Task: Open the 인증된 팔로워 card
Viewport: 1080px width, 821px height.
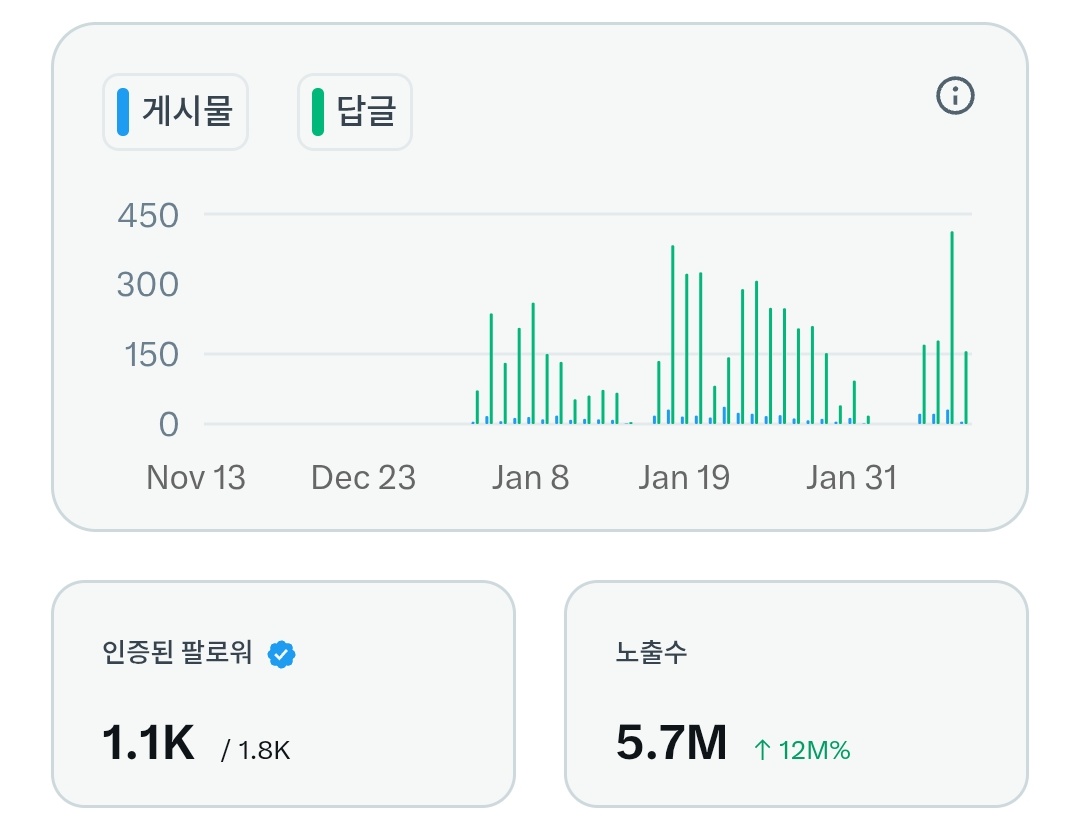Action: pos(283,694)
